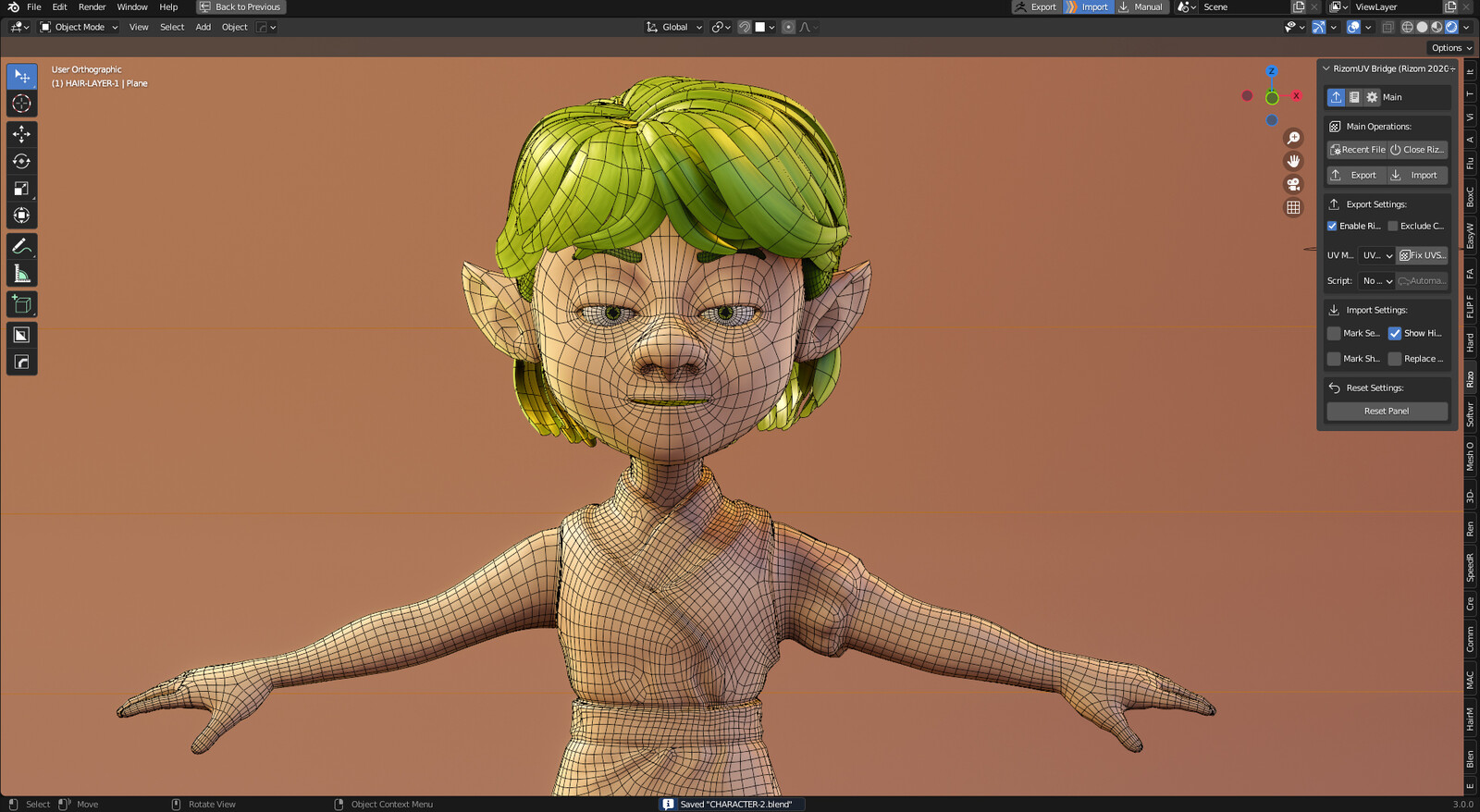Toggle camera view icon
The image size is (1480, 812).
point(1293,184)
